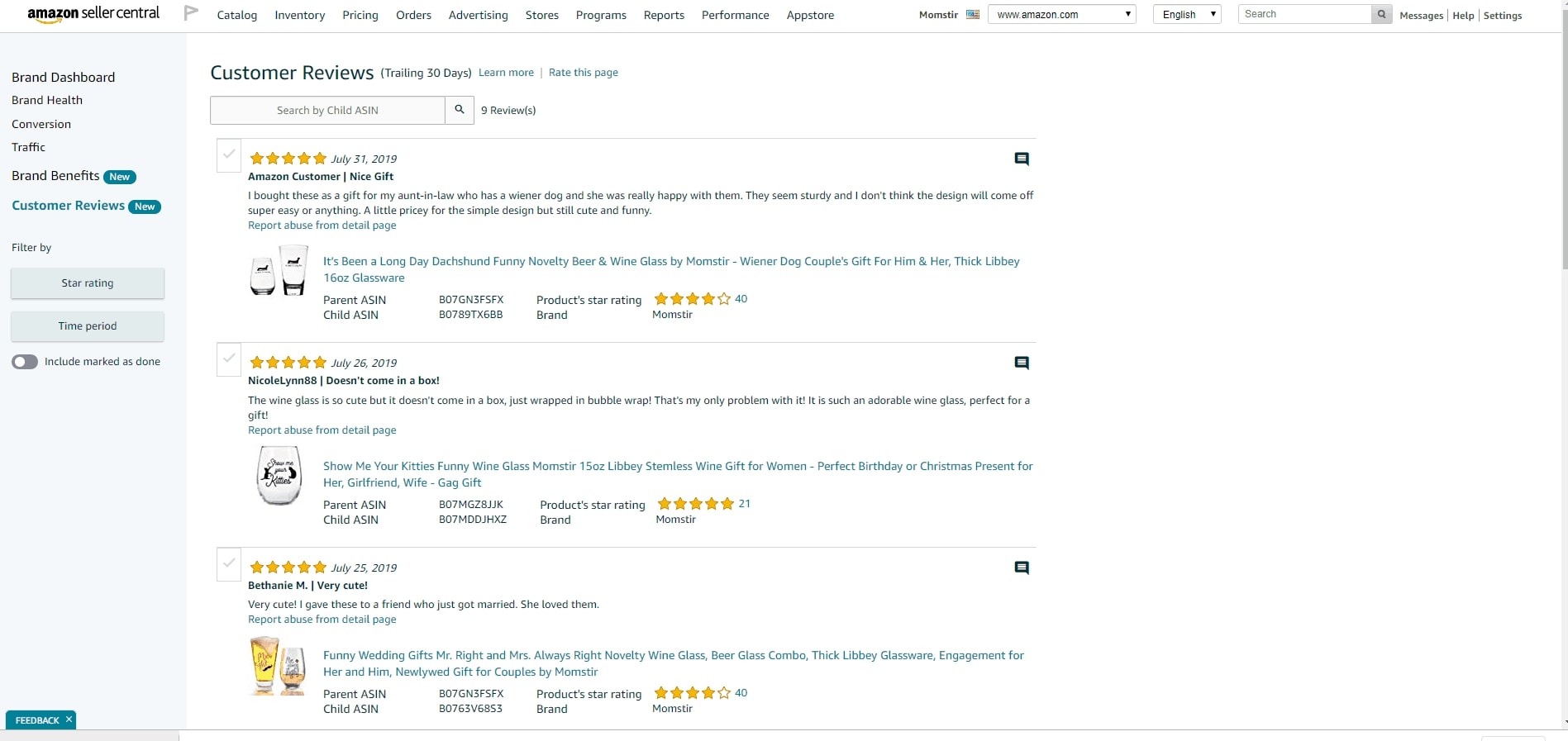Go to Brand Dashboard in sidebar
Image resolution: width=1568 pixels, height=741 pixels.
(x=64, y=77)
